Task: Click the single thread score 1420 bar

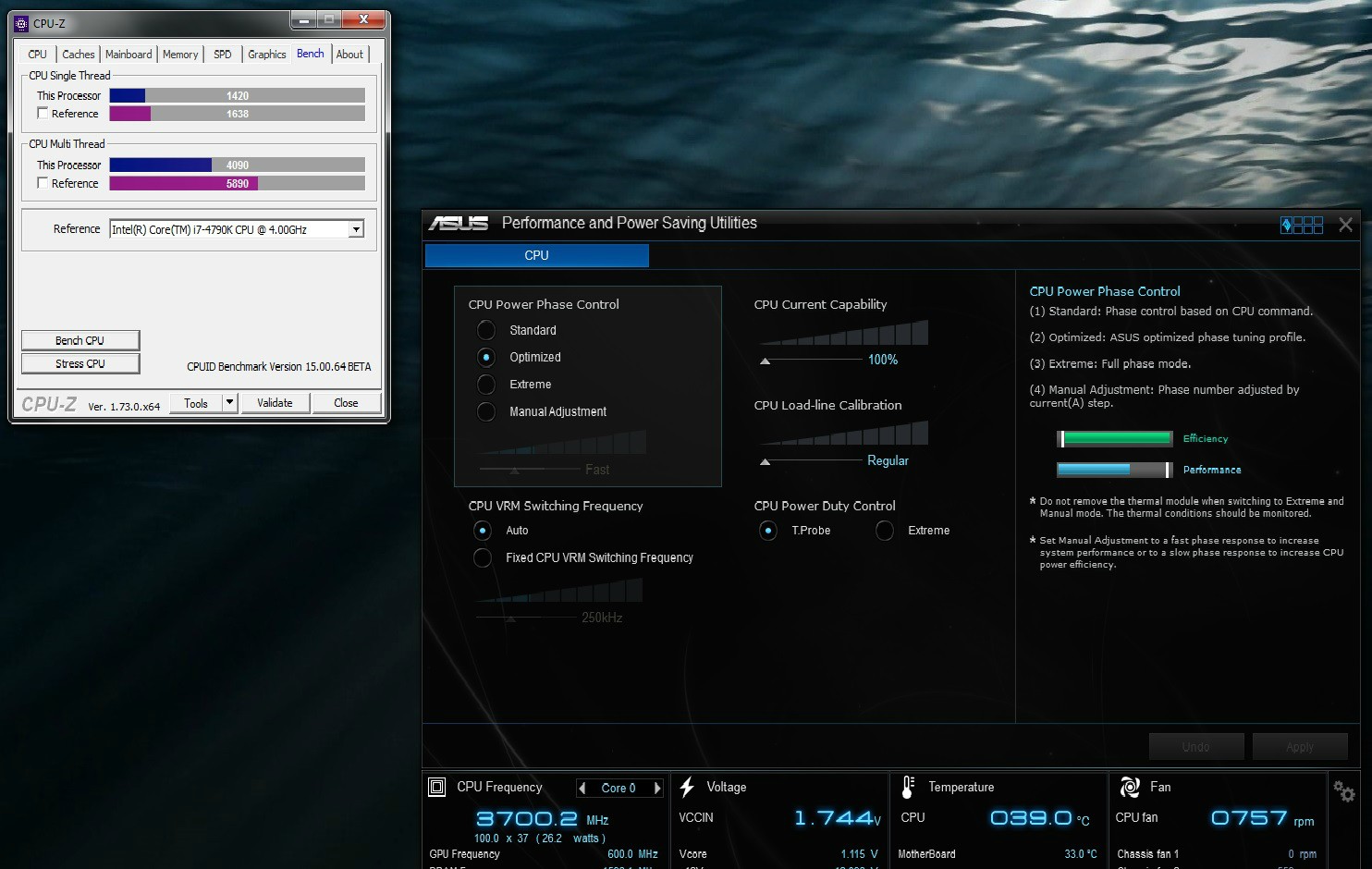Action: [x=238, y=95]
